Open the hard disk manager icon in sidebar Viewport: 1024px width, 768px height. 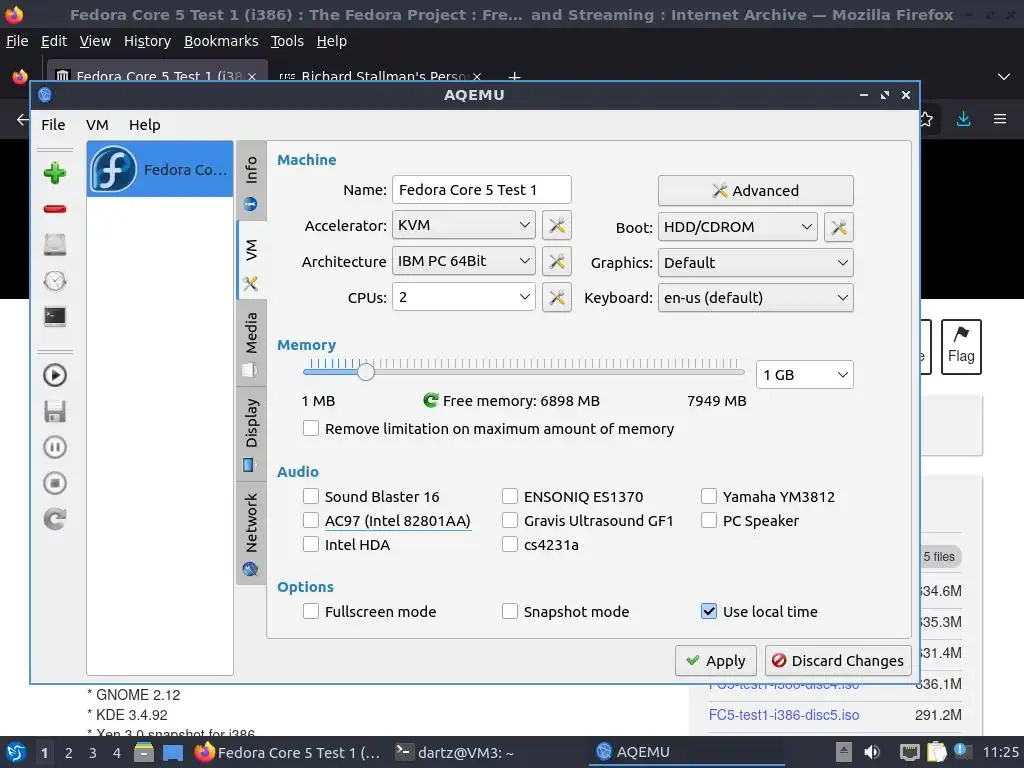[55, 245]
